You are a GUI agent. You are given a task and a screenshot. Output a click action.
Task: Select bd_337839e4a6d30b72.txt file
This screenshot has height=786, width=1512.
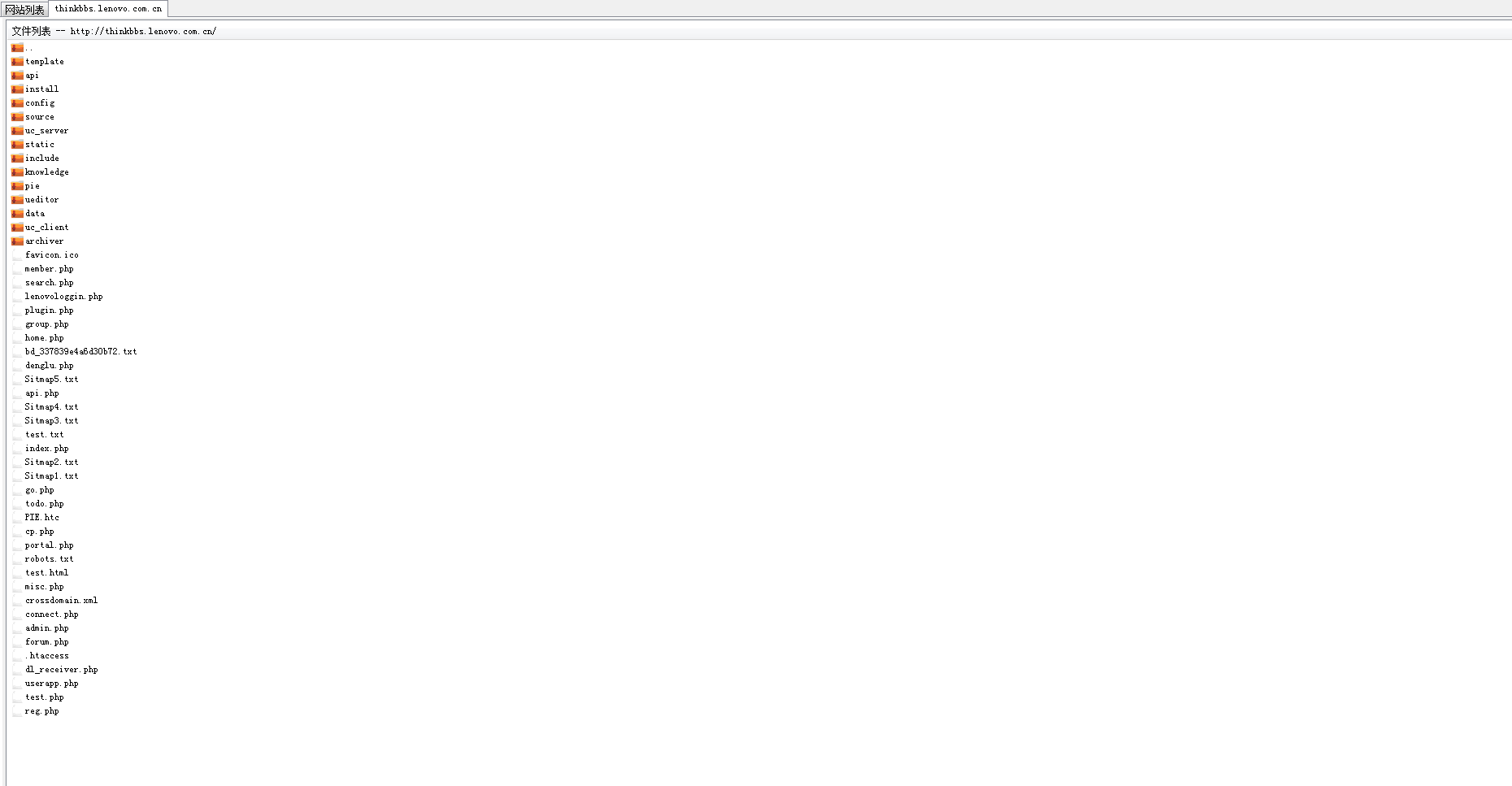[x=80, y=352]
